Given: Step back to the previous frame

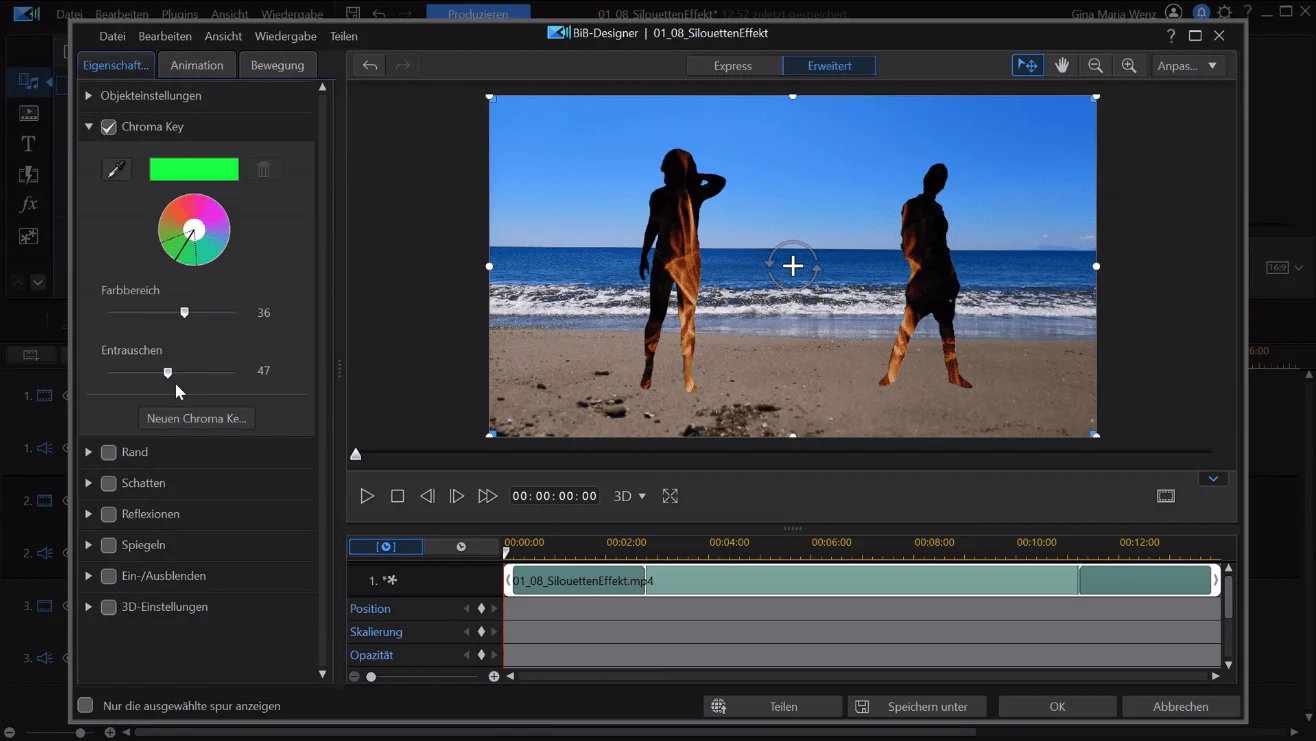Looking at the screenshot, I should pos(427,496).
